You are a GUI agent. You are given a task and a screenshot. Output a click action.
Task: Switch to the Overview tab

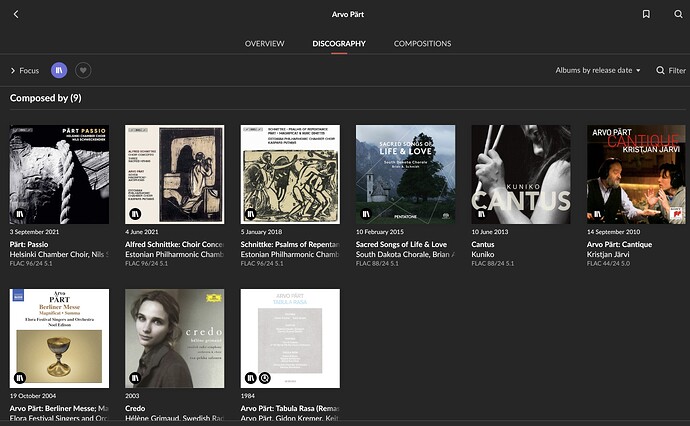pyautogui.click(x=265, y=44)
